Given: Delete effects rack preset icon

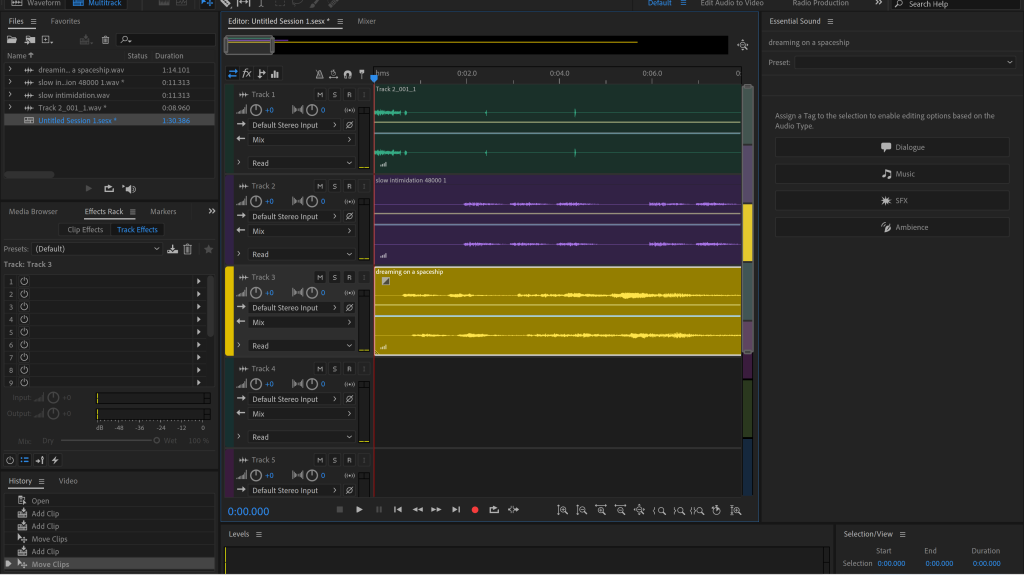Looking at the screenshot, I should click(187, 249).
